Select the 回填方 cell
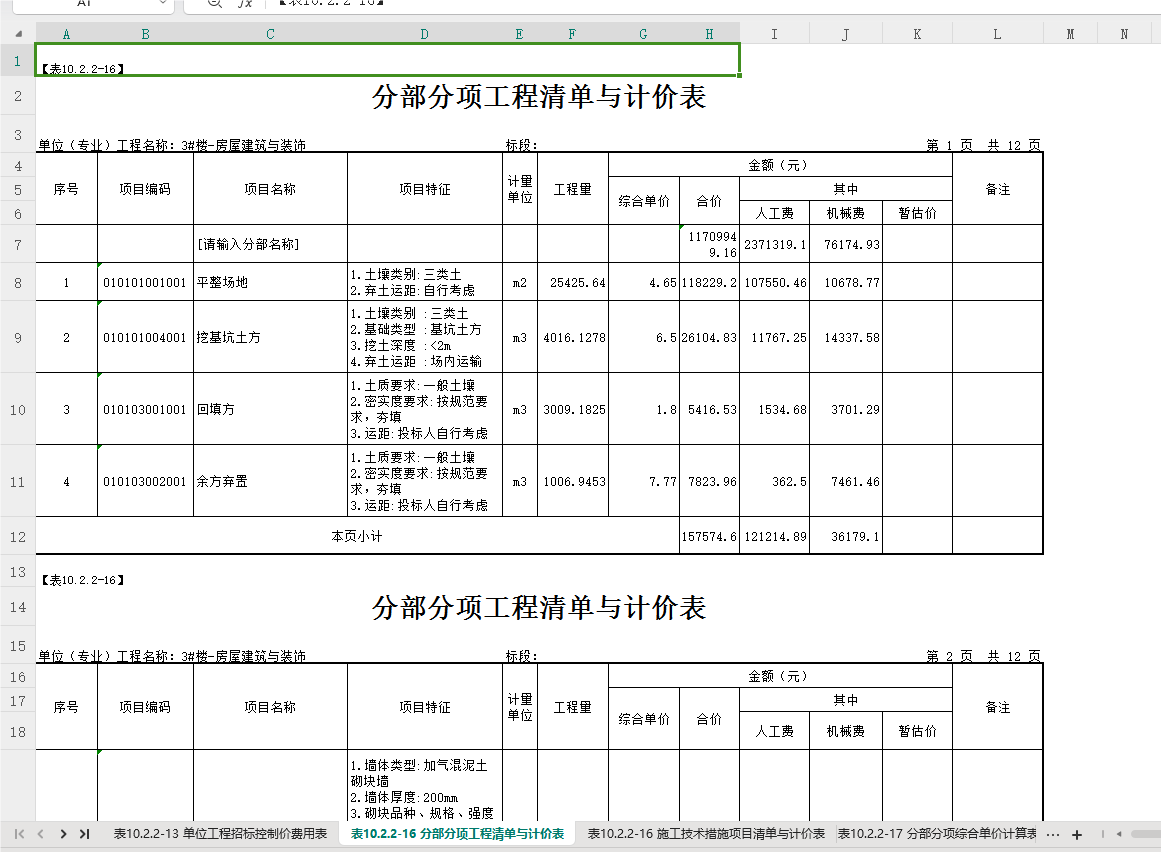 point(270,409)
